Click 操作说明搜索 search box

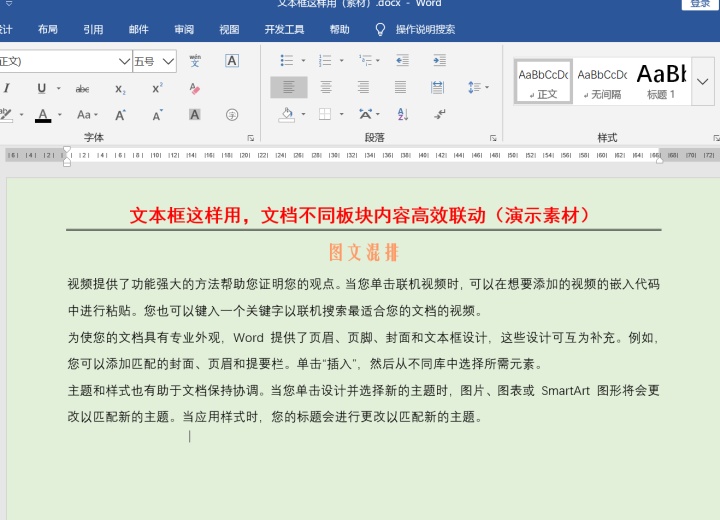click(425, 29)
